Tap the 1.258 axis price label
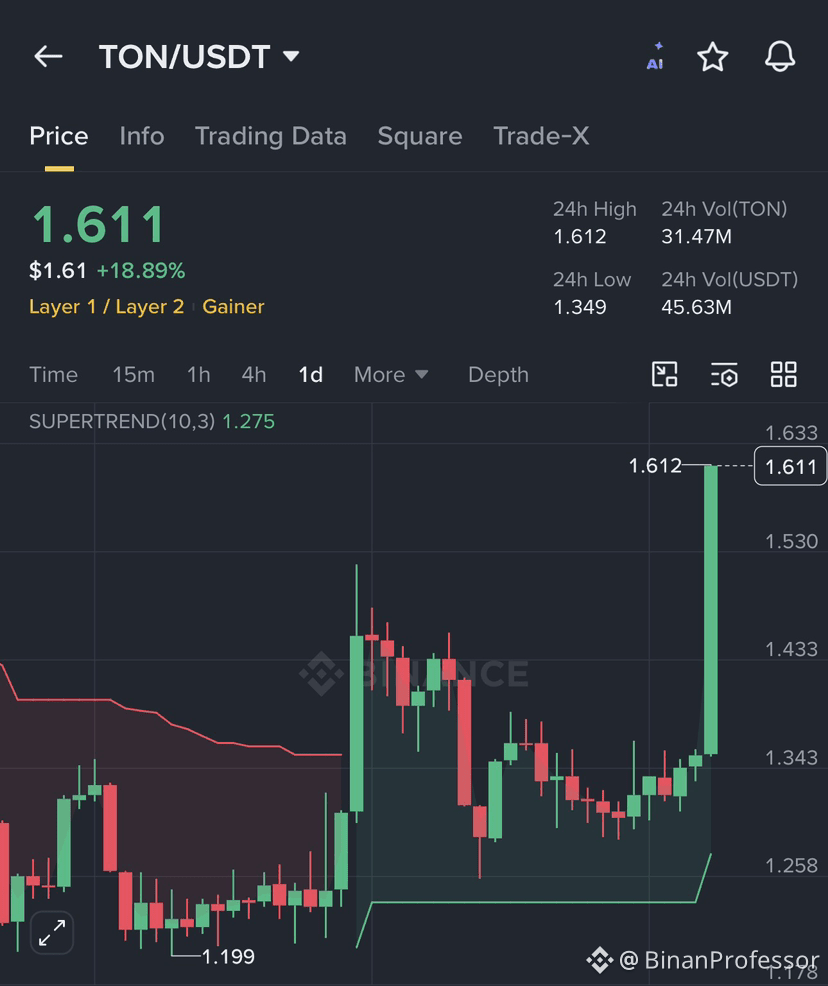The image size is (828, 986). pos(791,866)
